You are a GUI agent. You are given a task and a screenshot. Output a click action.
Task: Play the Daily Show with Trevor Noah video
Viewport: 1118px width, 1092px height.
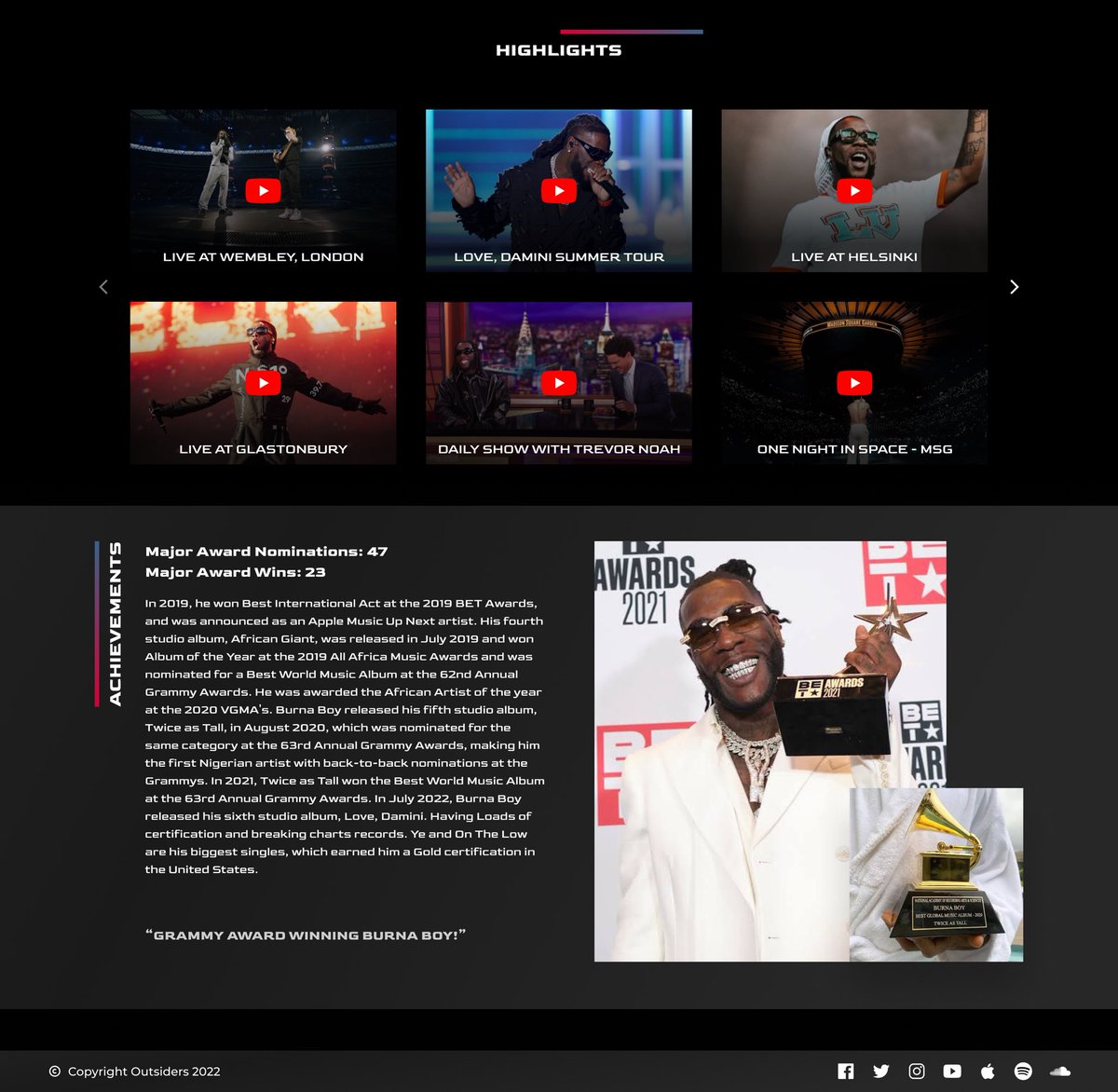559,383
